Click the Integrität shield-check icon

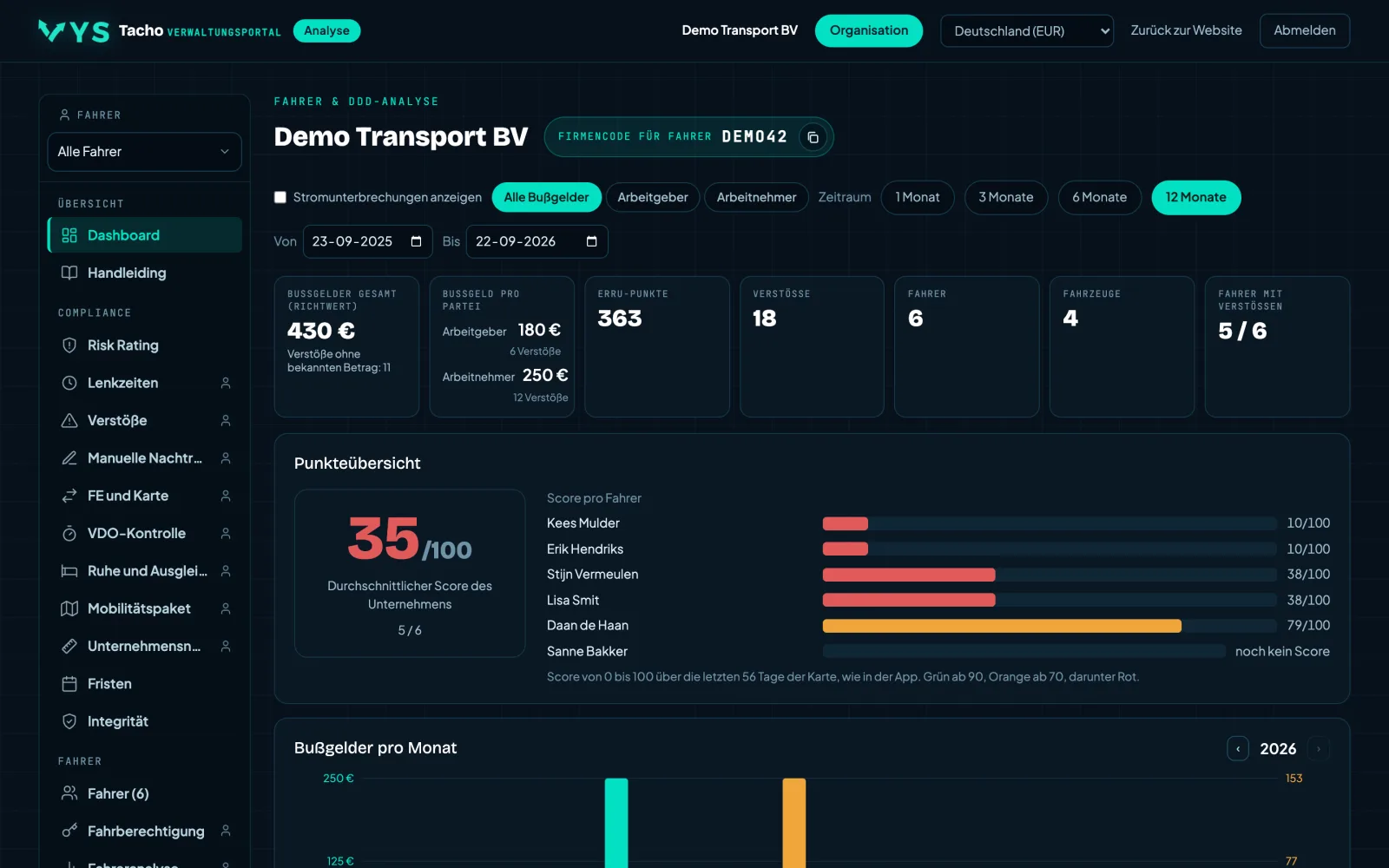(x=69, y=721)
